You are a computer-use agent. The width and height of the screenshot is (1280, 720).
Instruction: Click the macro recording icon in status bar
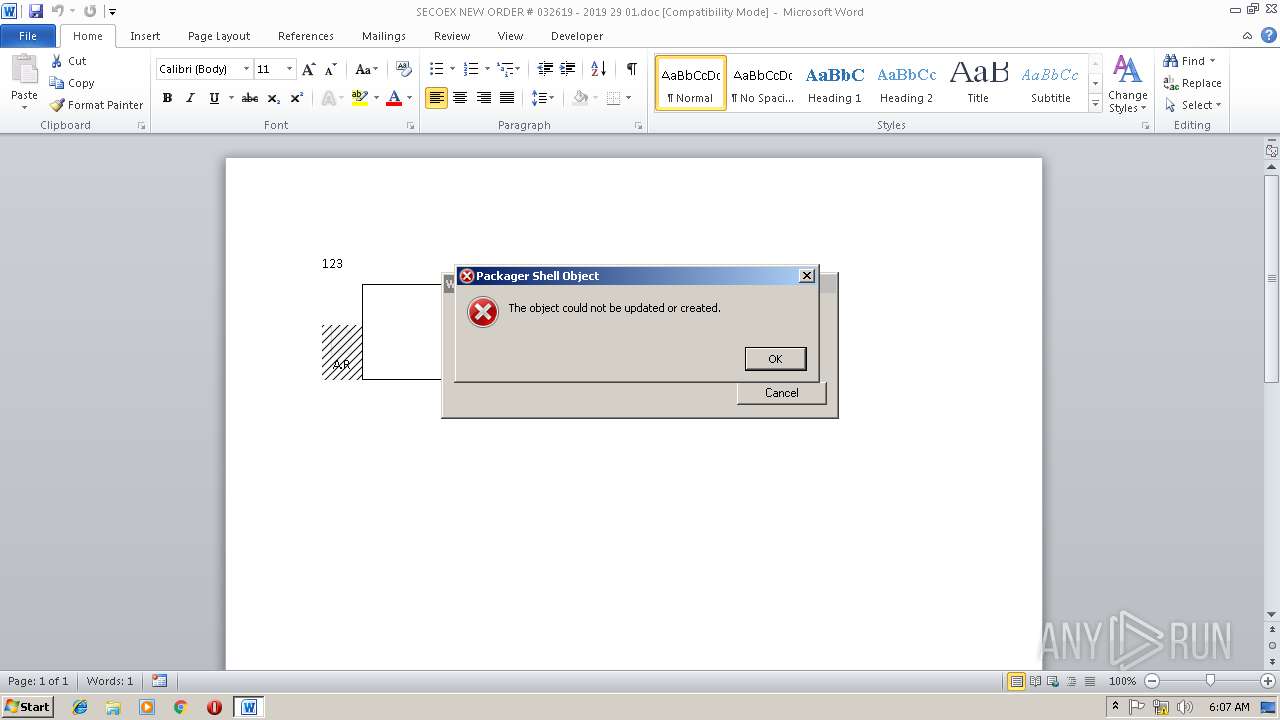160,681
